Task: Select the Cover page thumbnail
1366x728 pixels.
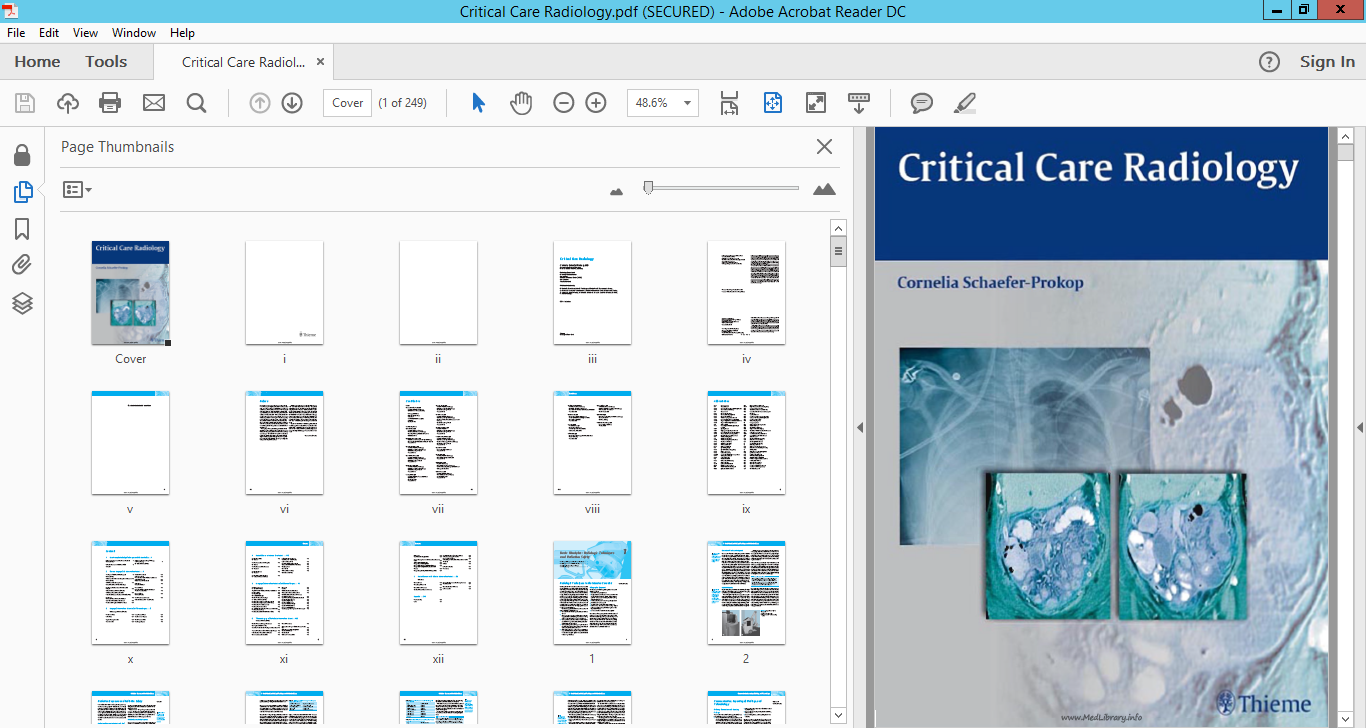Action: [130, 293]
